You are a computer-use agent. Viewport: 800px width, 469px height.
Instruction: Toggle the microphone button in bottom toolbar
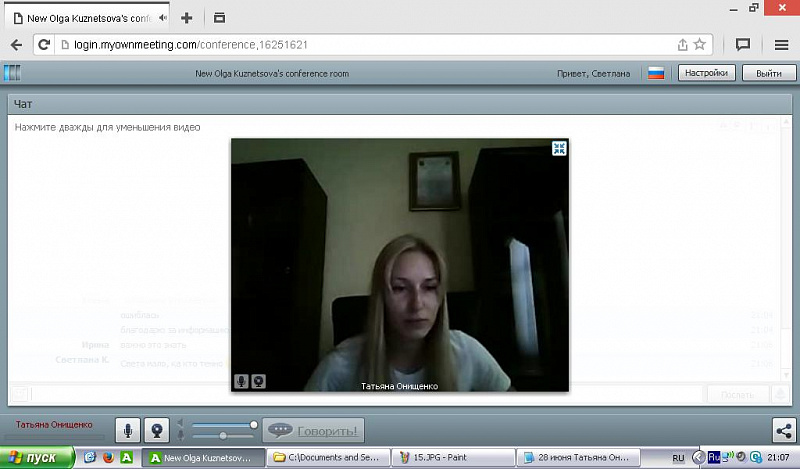pos(127,430)
